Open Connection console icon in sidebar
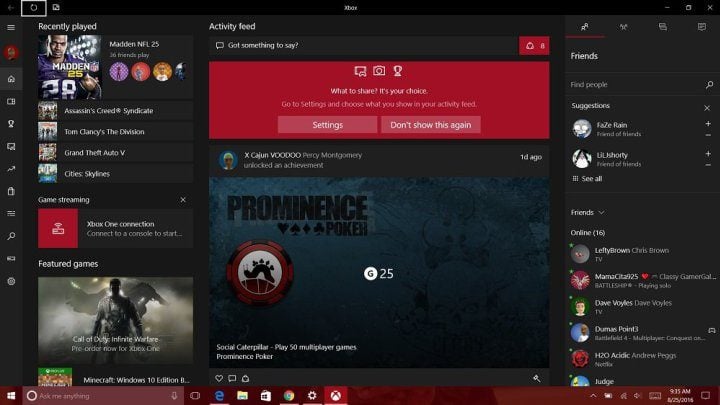 coord(11,259)
